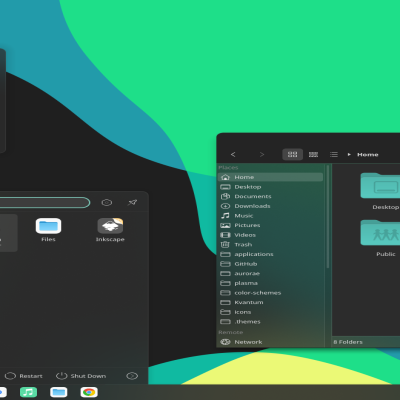Open Home in the Places sidebar
This screenshot has width=400, height=400.
[x=270, y=177]
